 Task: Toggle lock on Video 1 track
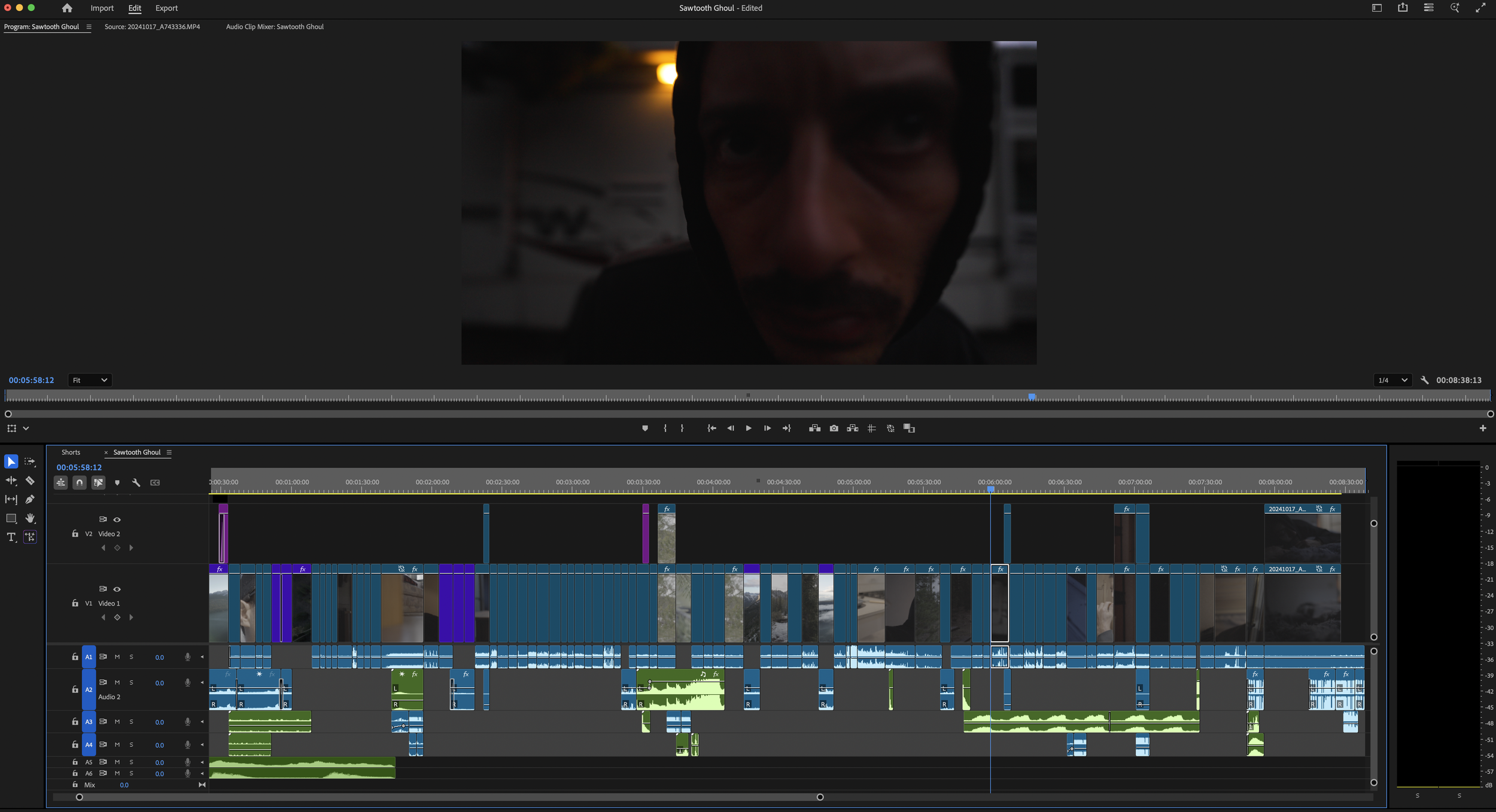[x=75, y=603]
